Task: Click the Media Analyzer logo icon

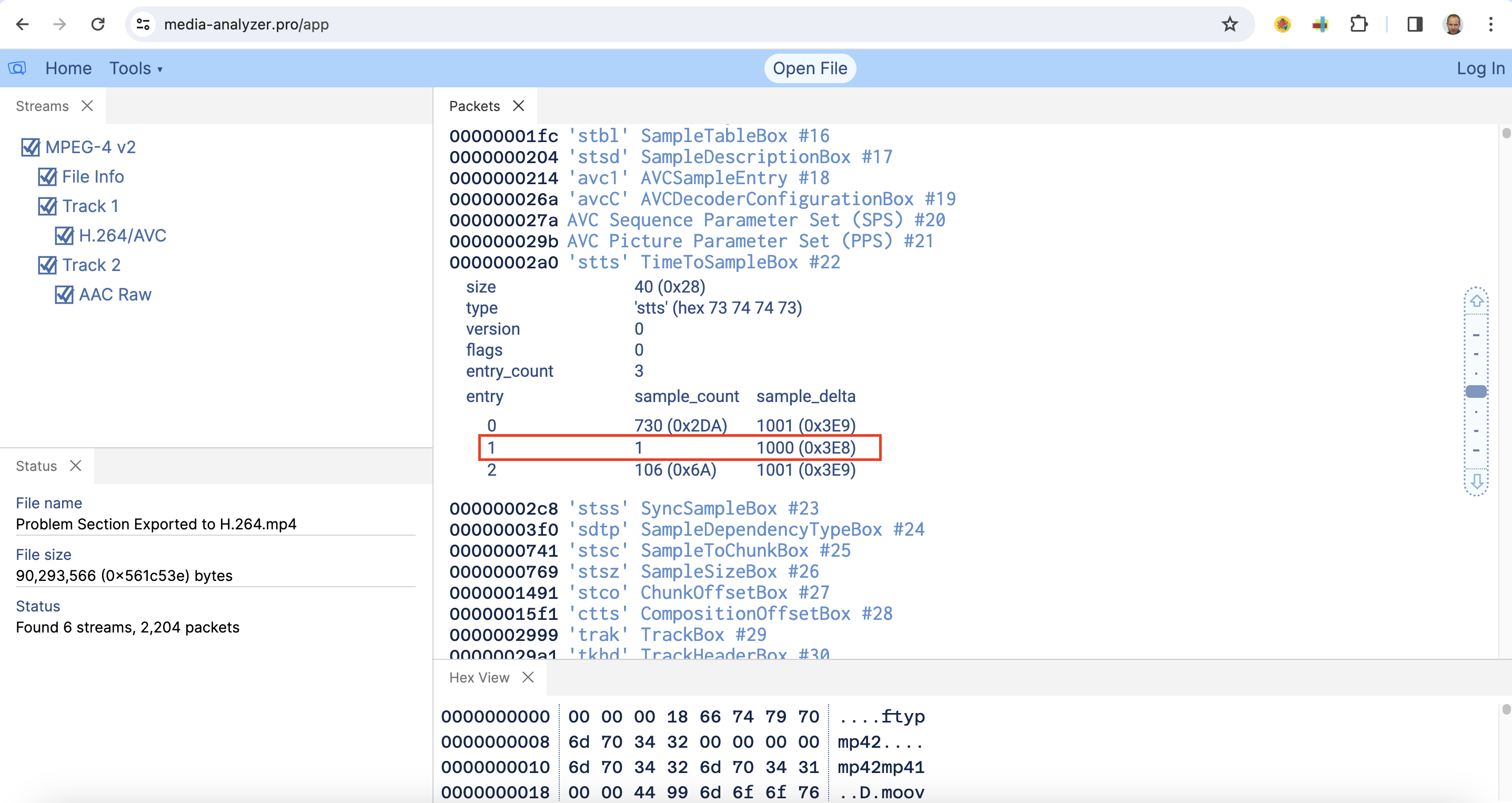Action: 17,68
